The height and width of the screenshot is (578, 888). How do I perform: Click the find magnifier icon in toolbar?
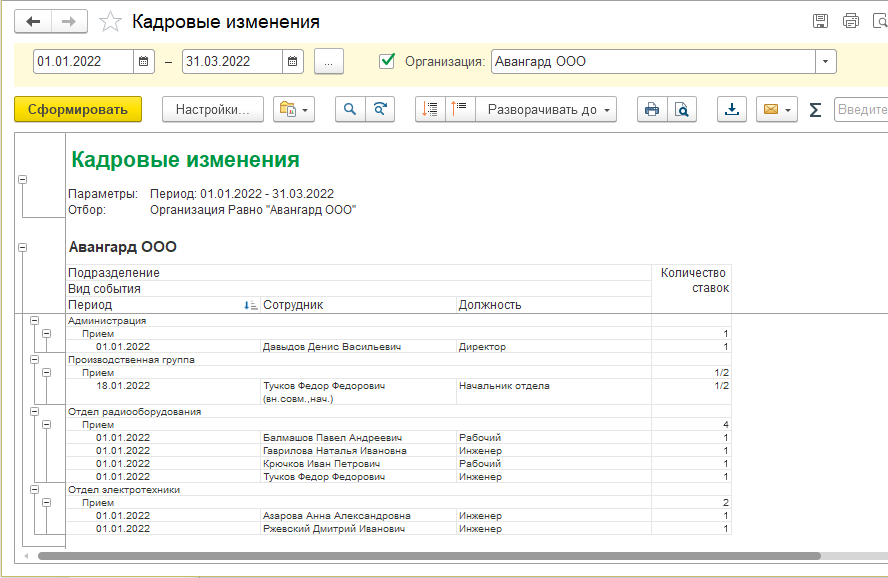click(x=350, y=109)
